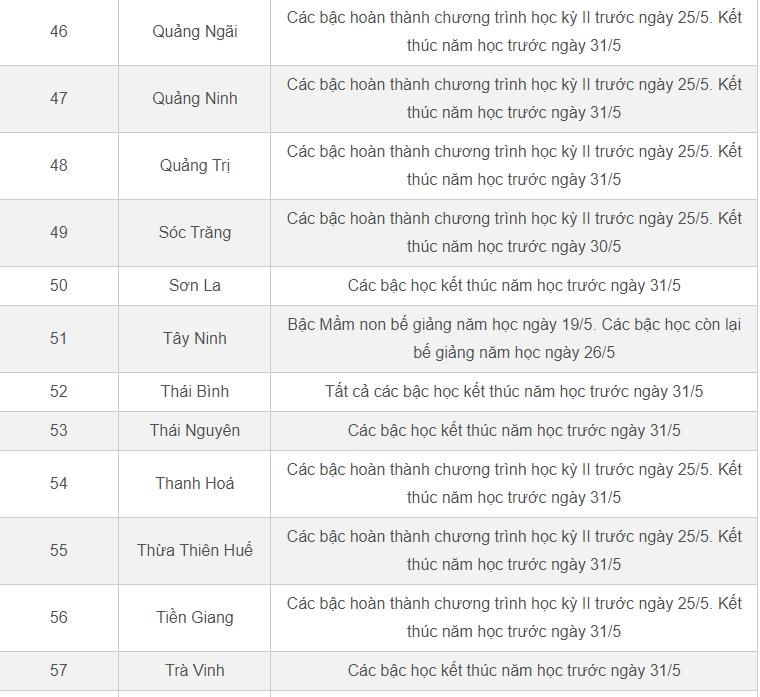760x697 pixels.
Task: Click the Thái Bình province name
Action: pyautogui.click(x=195, y=392)
